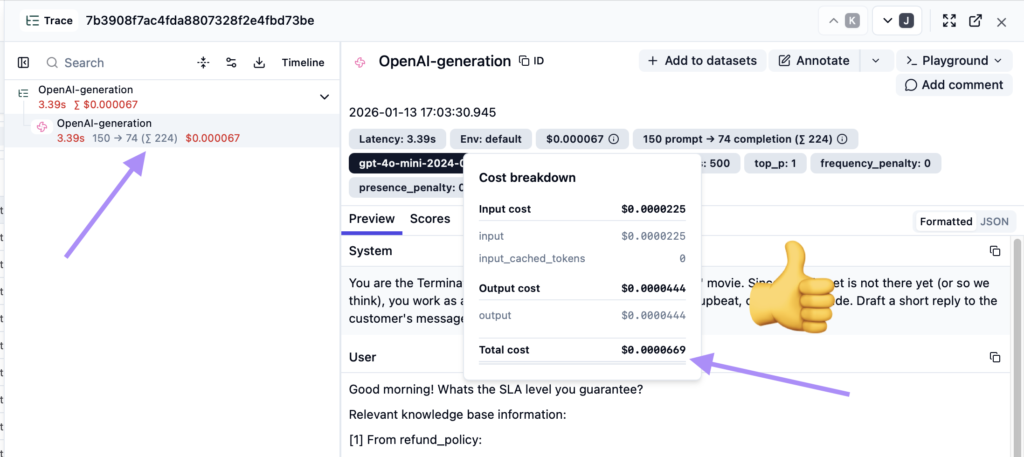The image size is (1024, 457).
Task: Click the trace icon next to the Trace label
Action: 31,21
